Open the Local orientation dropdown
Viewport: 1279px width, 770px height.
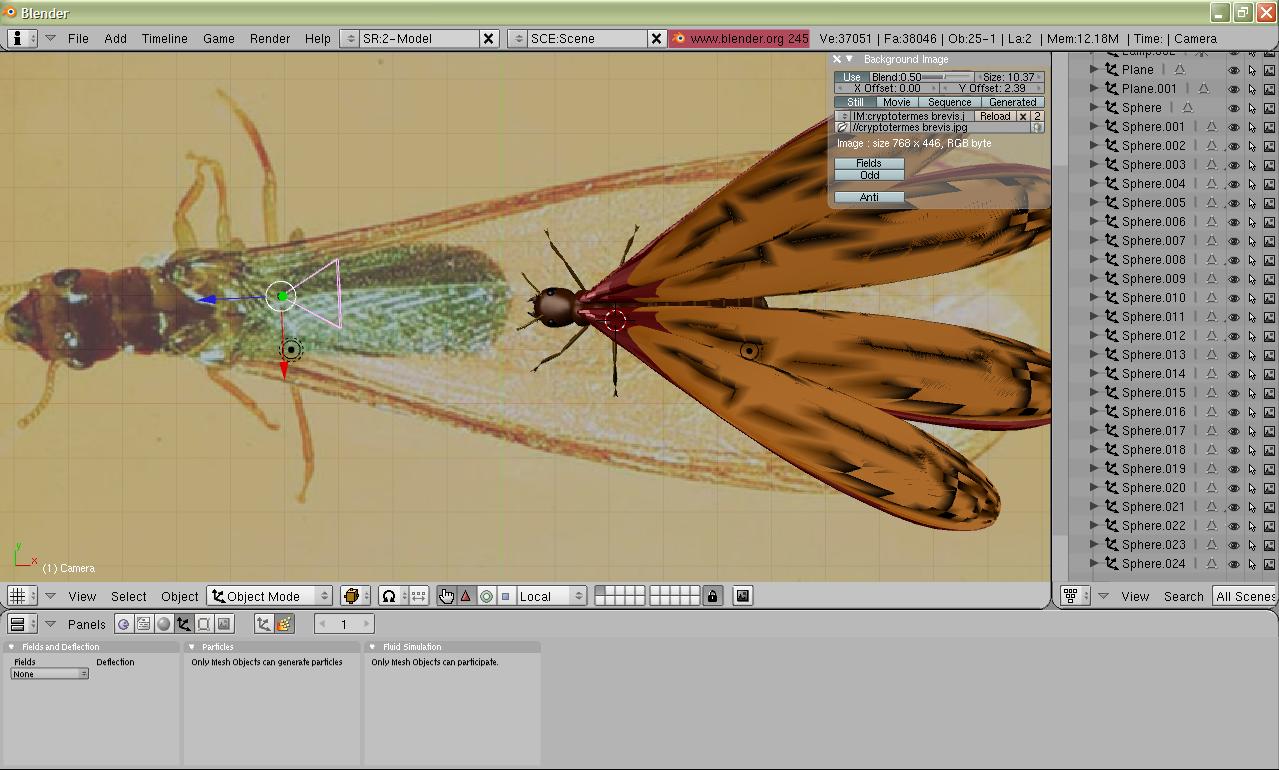(x=551, y=596)
